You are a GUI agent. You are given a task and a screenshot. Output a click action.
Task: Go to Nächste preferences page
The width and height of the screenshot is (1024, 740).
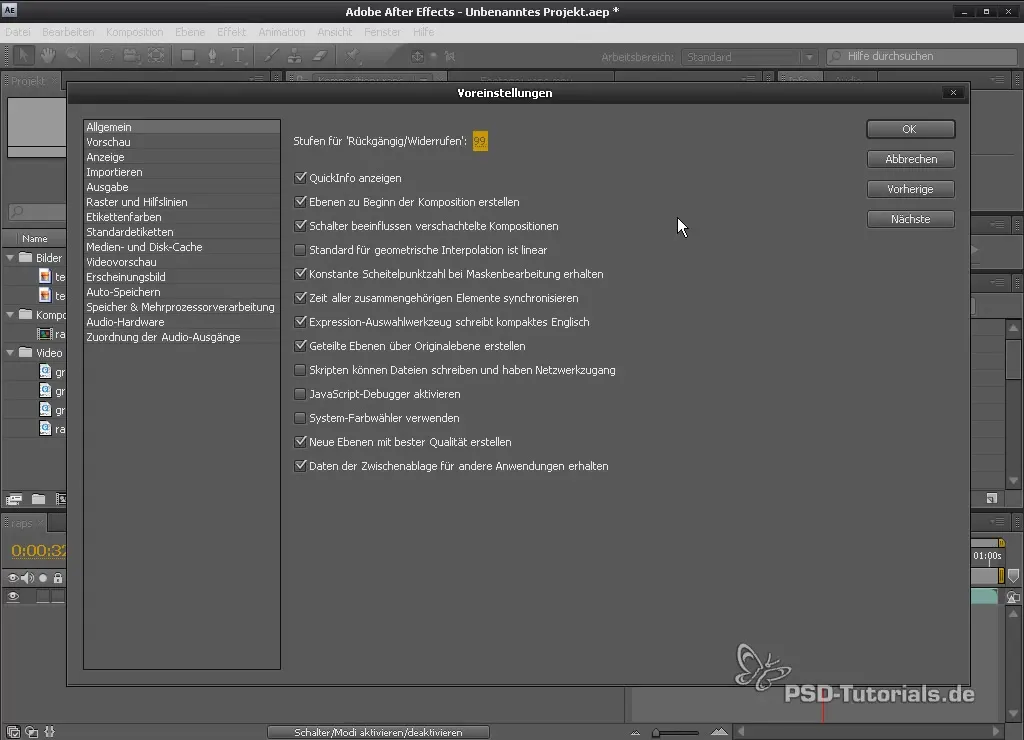coord(910,219)
